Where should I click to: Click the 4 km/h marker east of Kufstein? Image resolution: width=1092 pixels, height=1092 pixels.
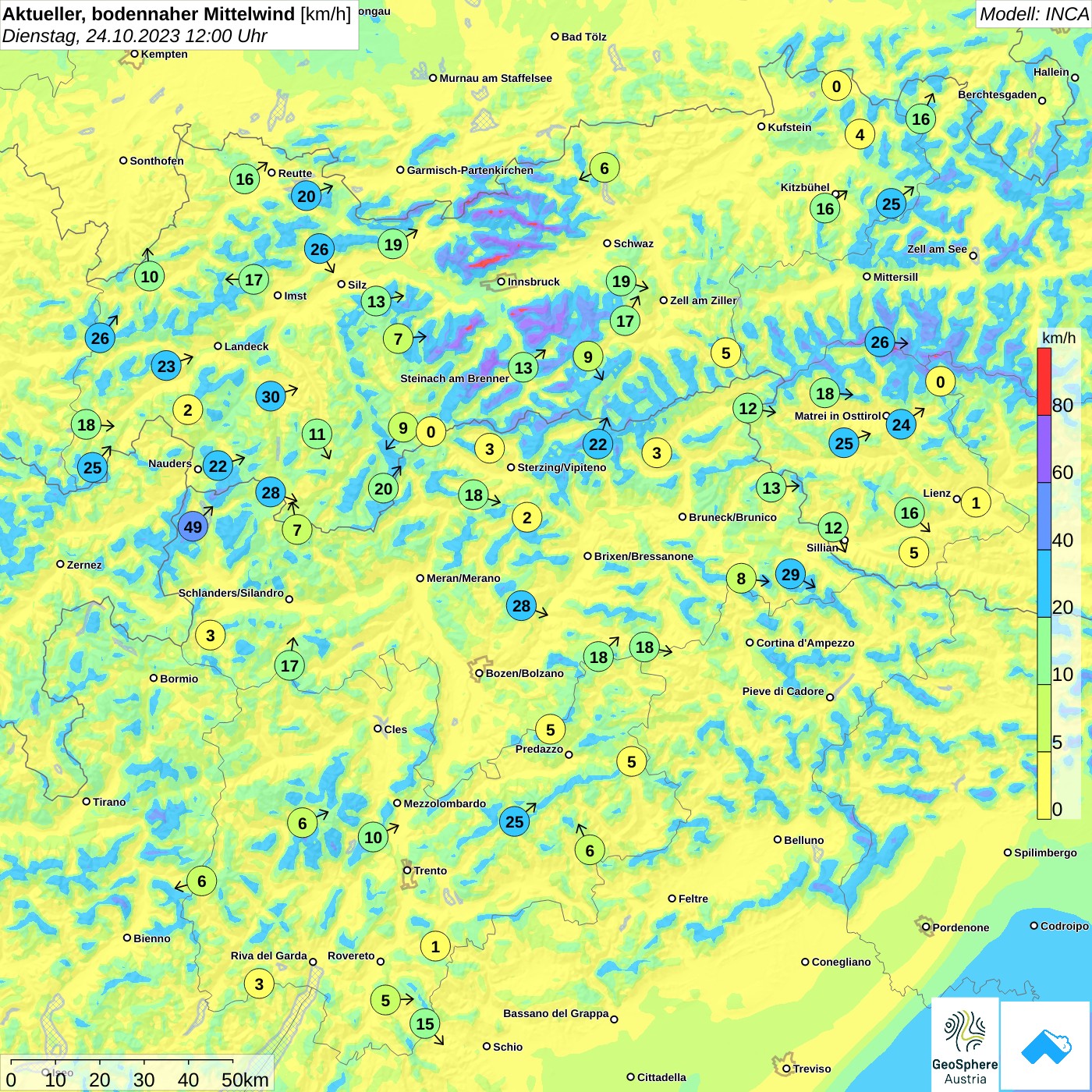click(x=860, y=134)
